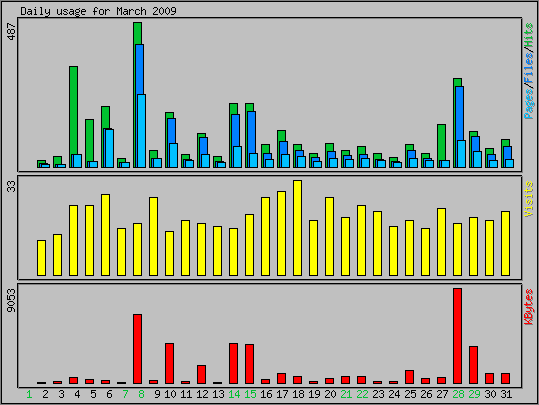The width and height of the screenshot is (539, 405).
Task: Click the red KBytes bar for day 10
Action: click(x=169, y=363)
